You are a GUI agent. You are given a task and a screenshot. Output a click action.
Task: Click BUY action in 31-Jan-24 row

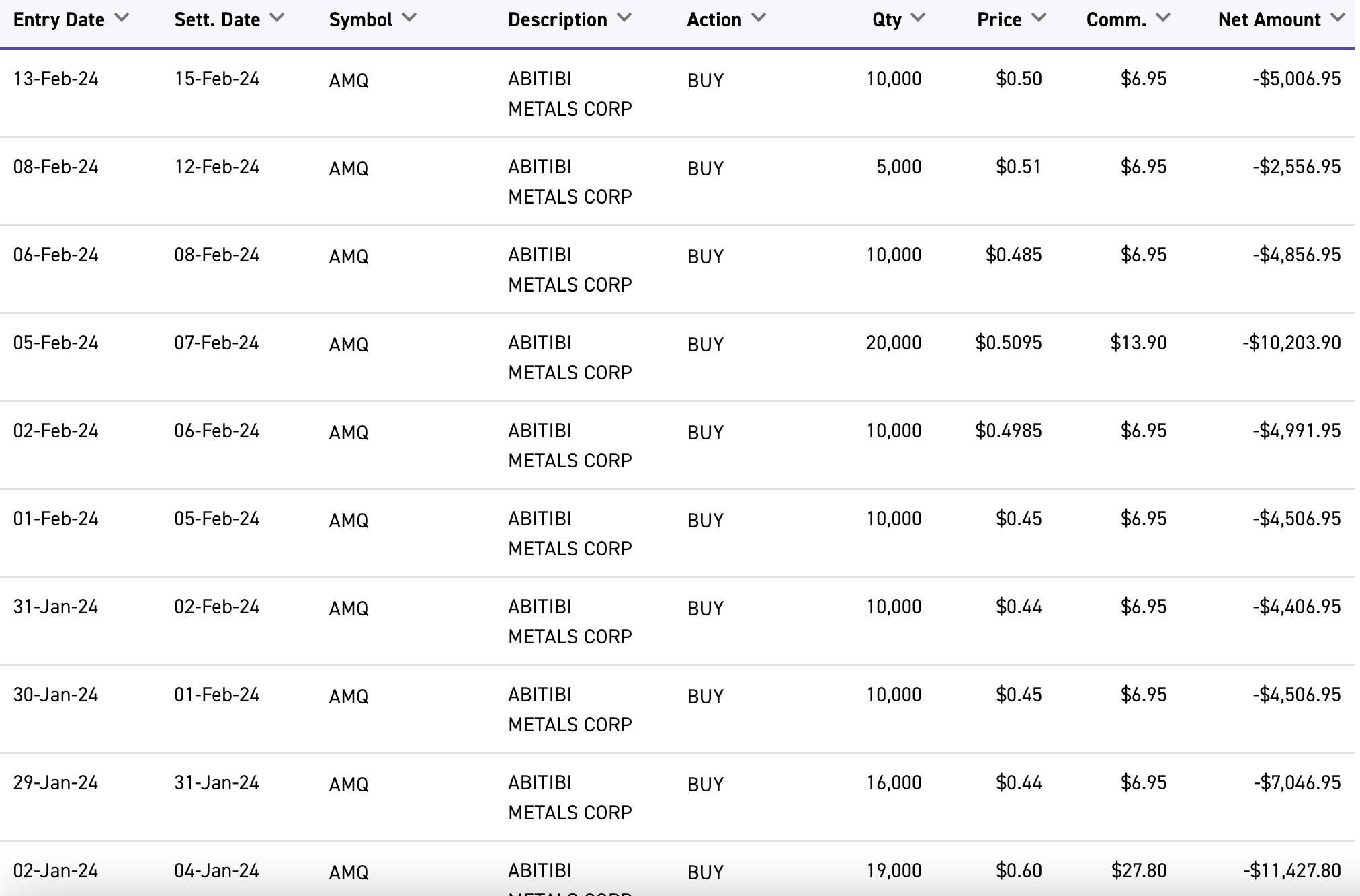click(705, 609)
